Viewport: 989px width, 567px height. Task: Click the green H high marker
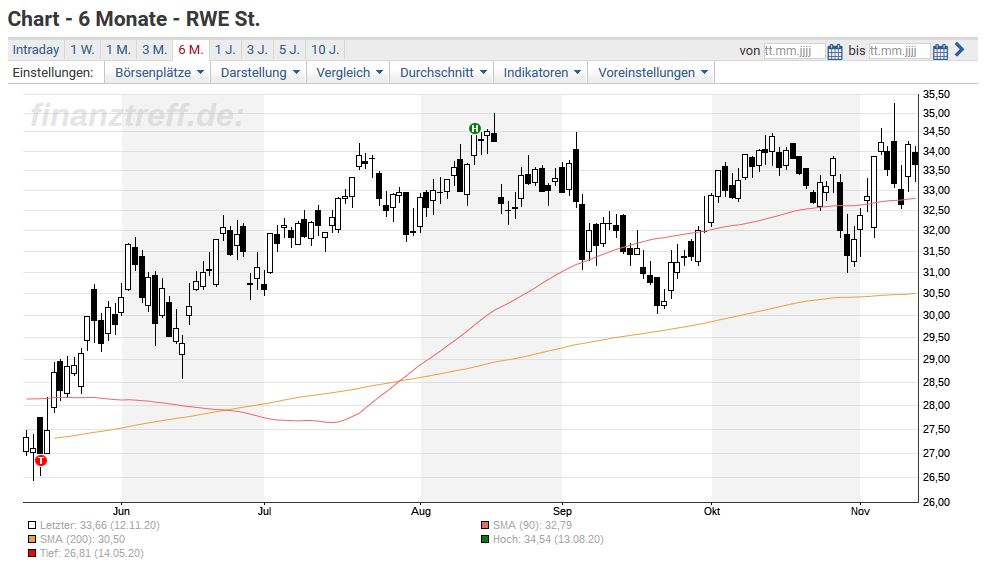[475, 129]
